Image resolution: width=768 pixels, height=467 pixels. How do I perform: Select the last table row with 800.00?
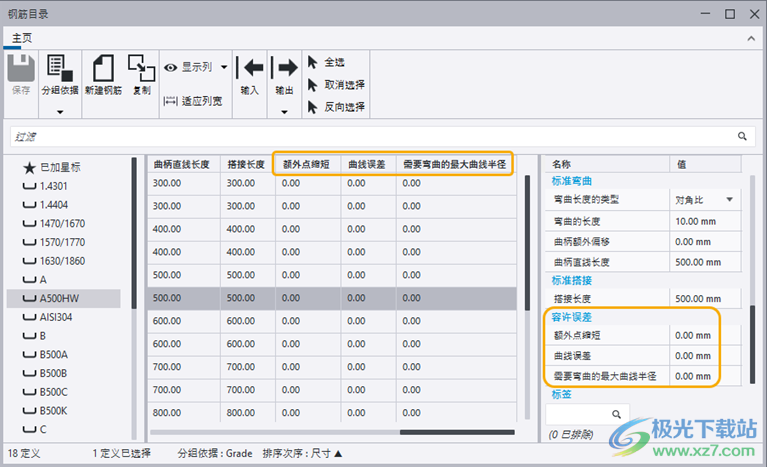point(332,413)
